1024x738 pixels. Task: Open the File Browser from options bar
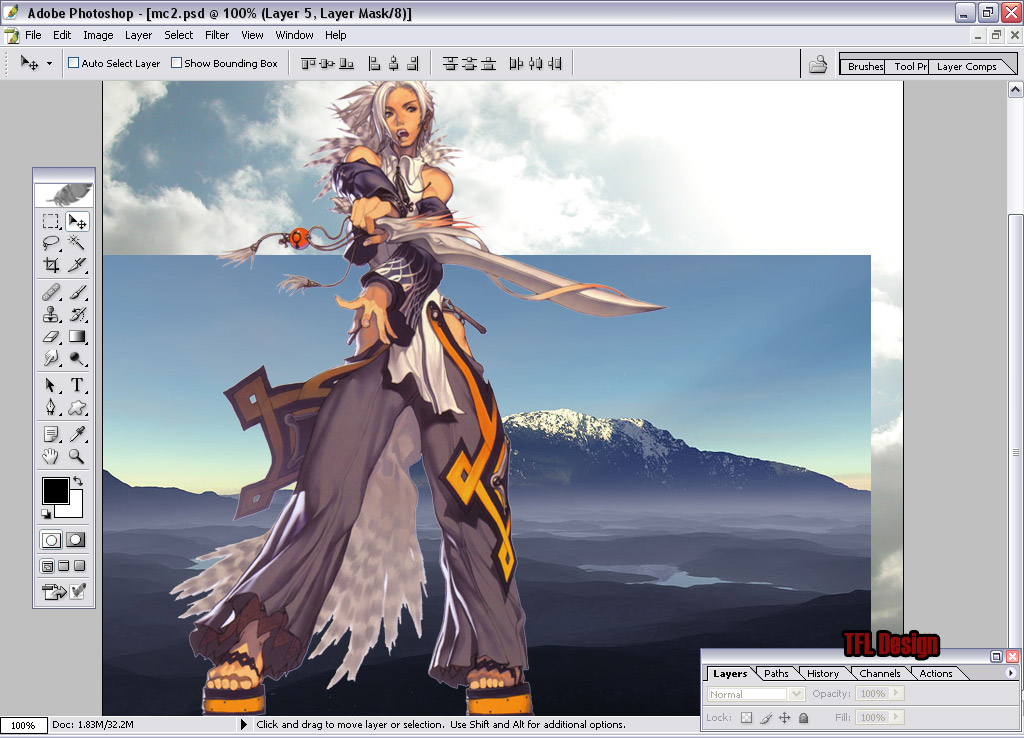click(818, 64)
